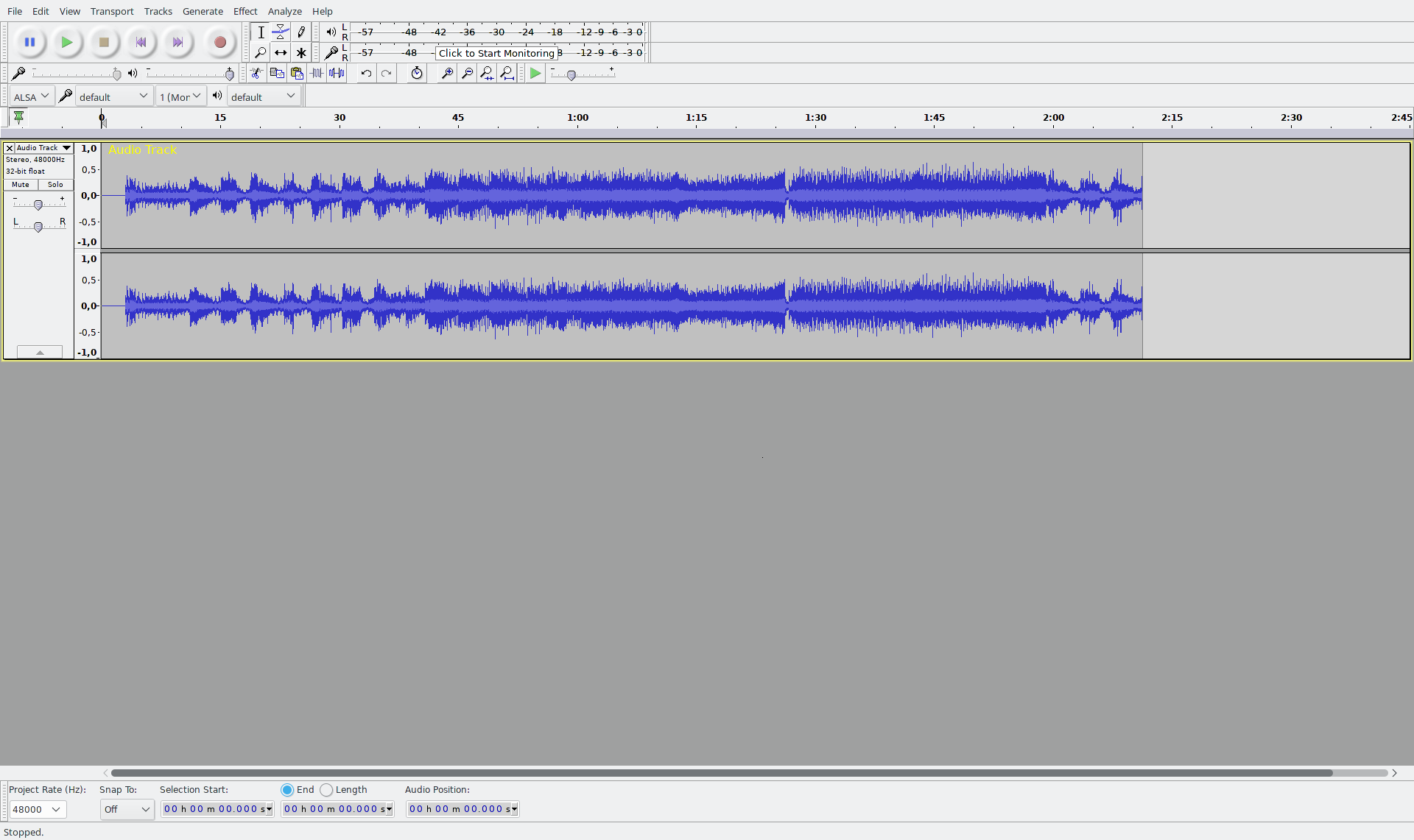
Task: Click the Cut scissors icon
Action: coord(256,73)
